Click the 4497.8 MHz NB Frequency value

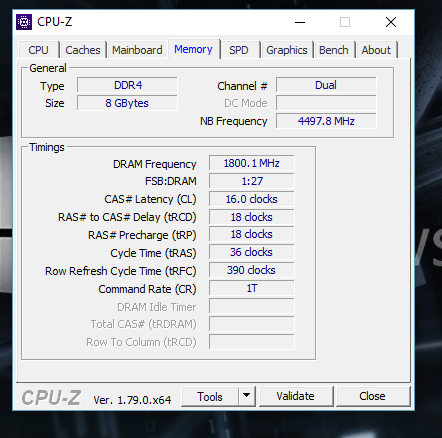326,121
